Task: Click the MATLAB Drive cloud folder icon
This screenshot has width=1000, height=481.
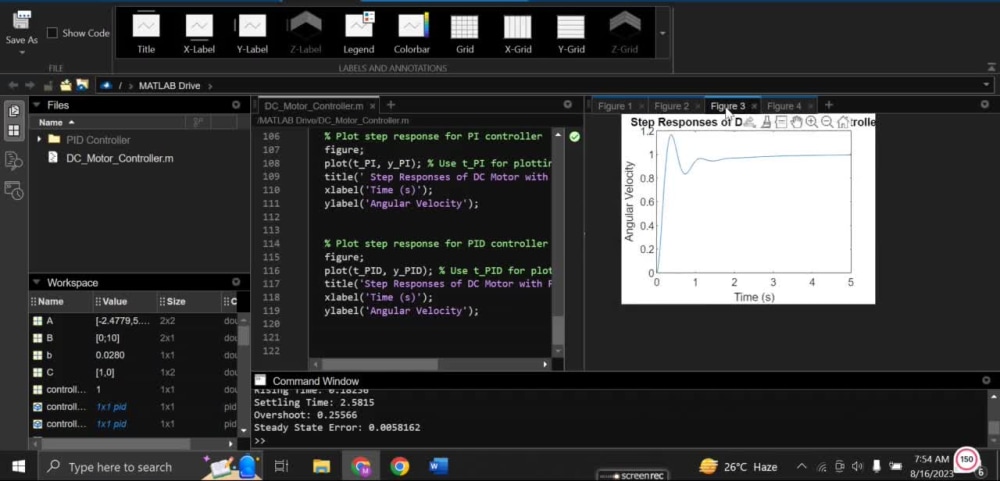Action: click(x=82, y=84)
